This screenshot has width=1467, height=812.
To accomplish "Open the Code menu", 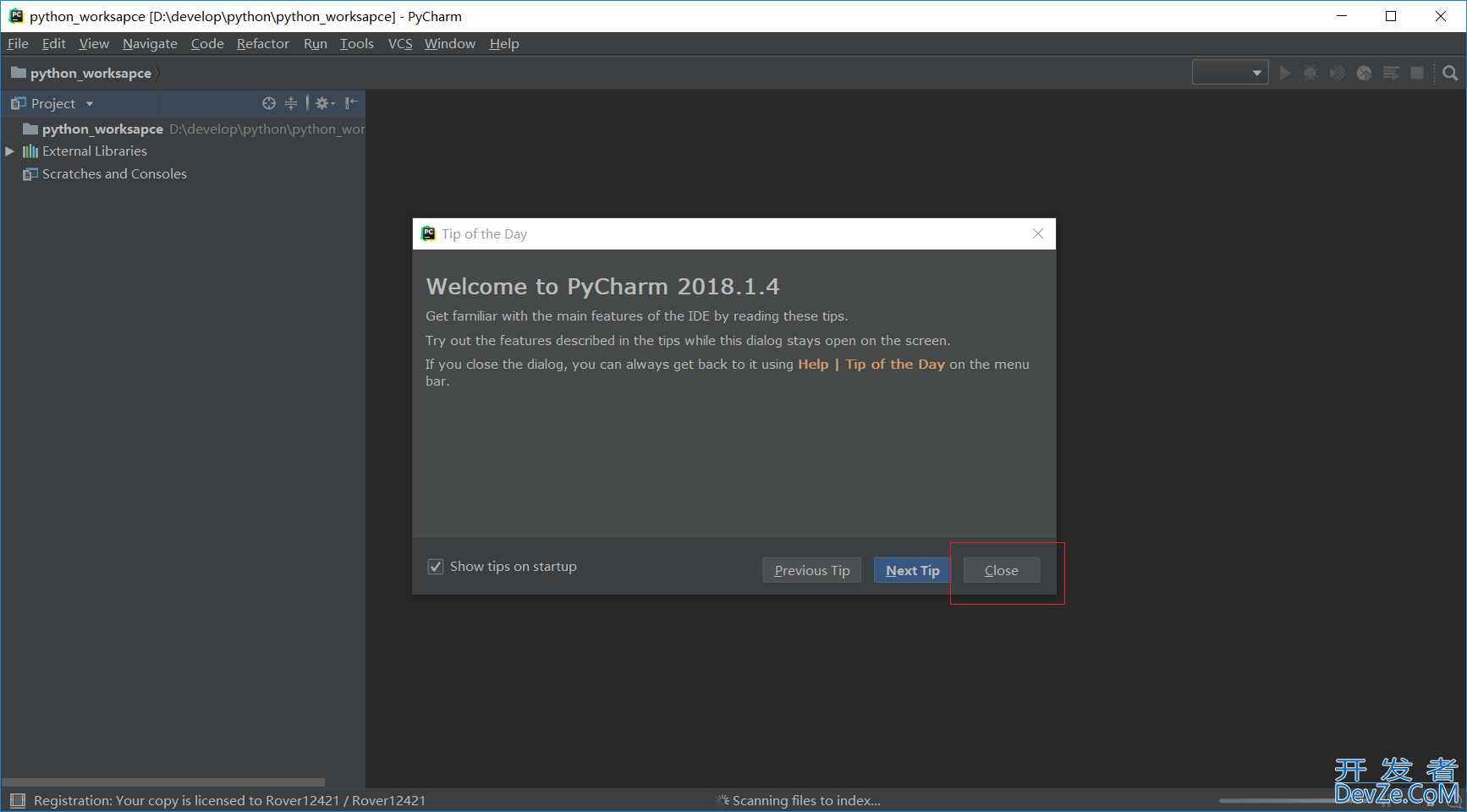I will pos(207,44).
